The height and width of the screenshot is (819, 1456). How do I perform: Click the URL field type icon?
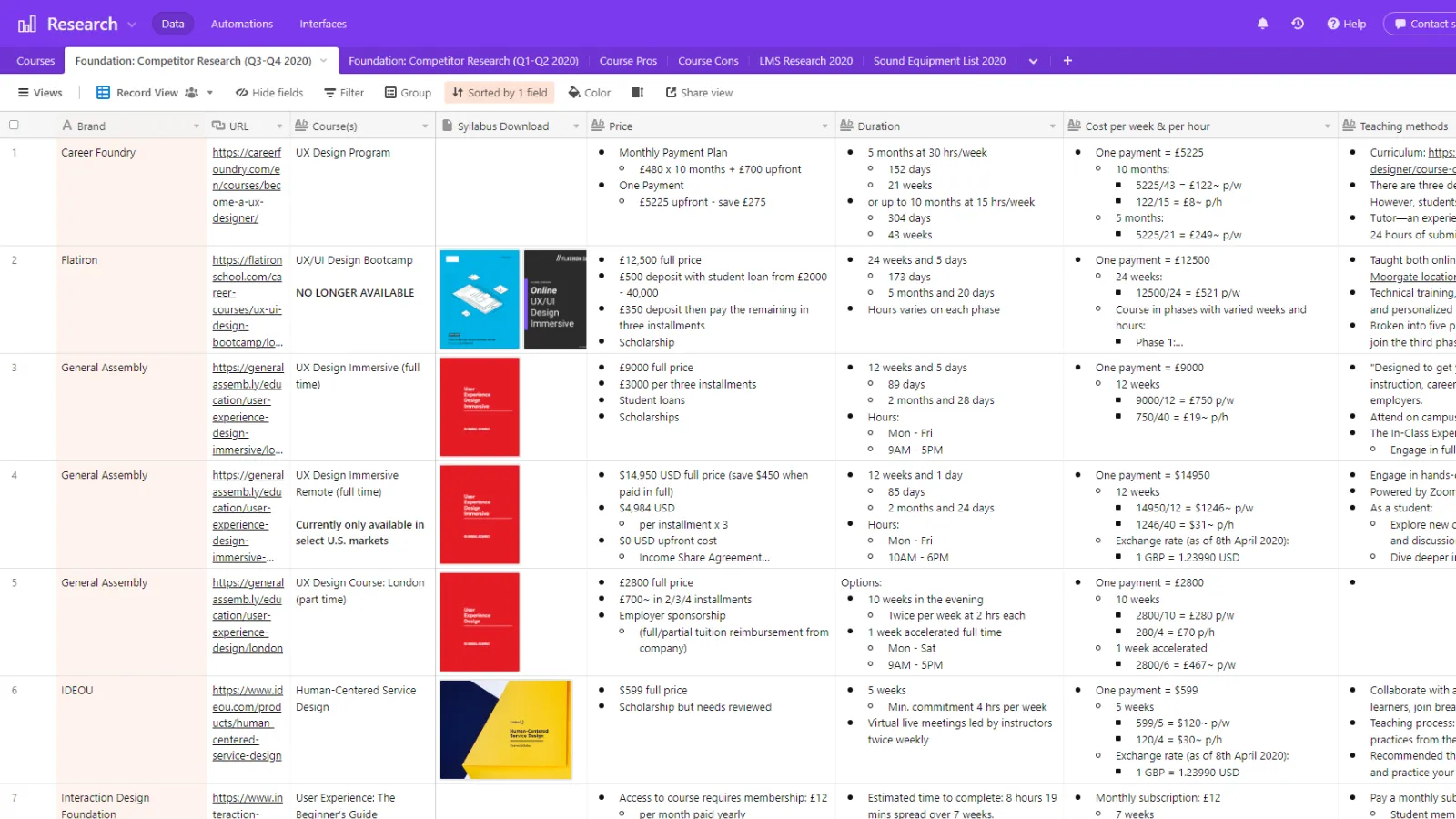(218, 126)
